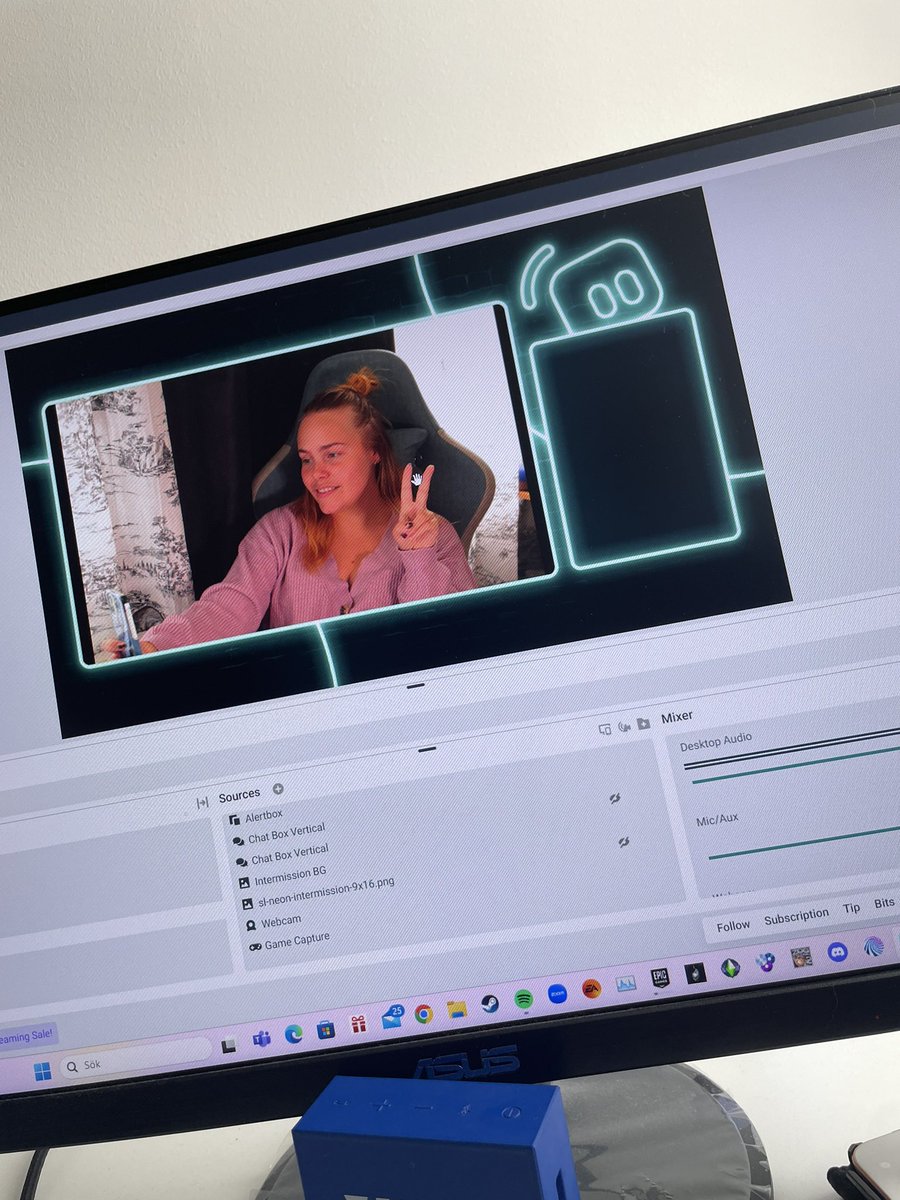This screenshot has height=1200, width=900.
Task: Test a Follow alert
Action: 733,926
